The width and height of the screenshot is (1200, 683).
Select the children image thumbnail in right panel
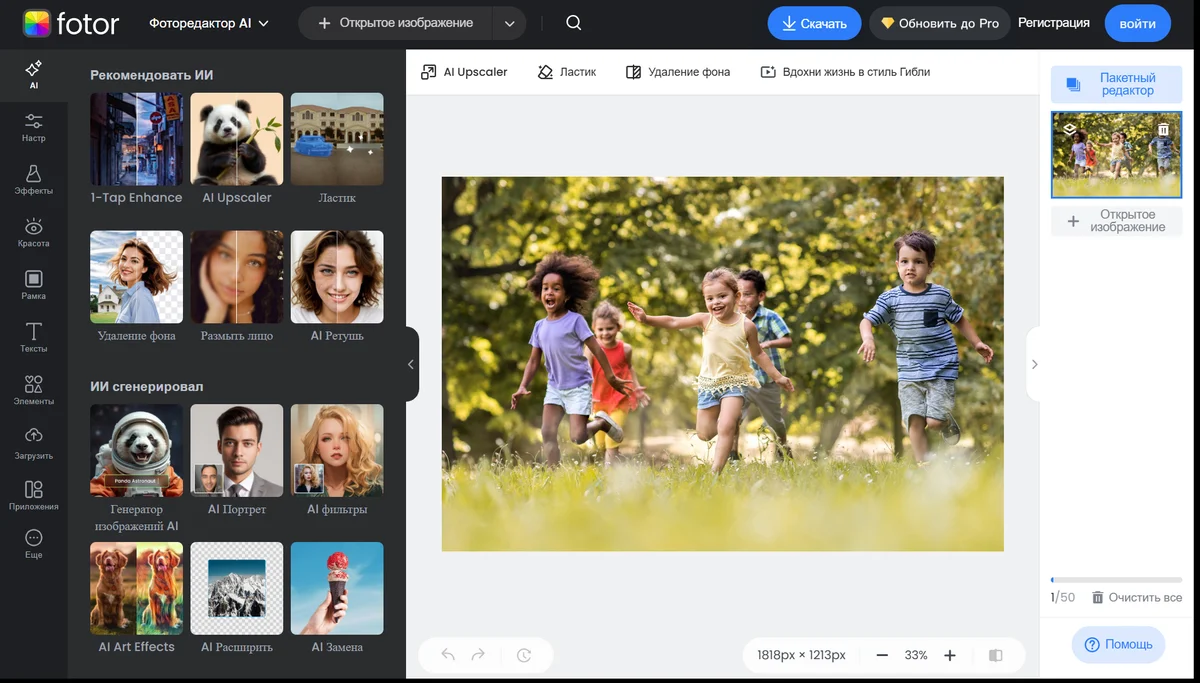(x=1116, y=155)
